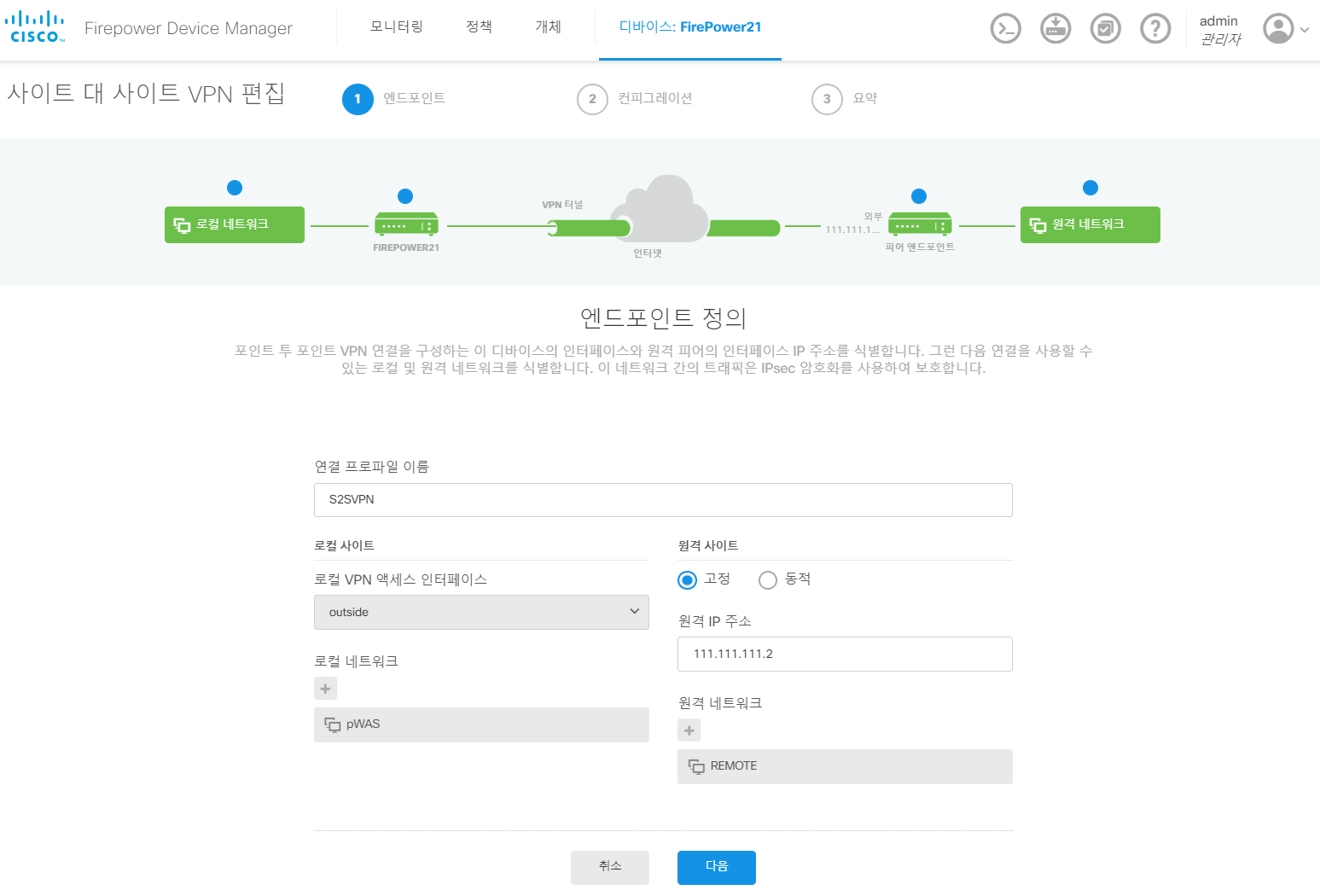
Task: Click the 연결 프로파일 이름 field
Action: point(663,500)
